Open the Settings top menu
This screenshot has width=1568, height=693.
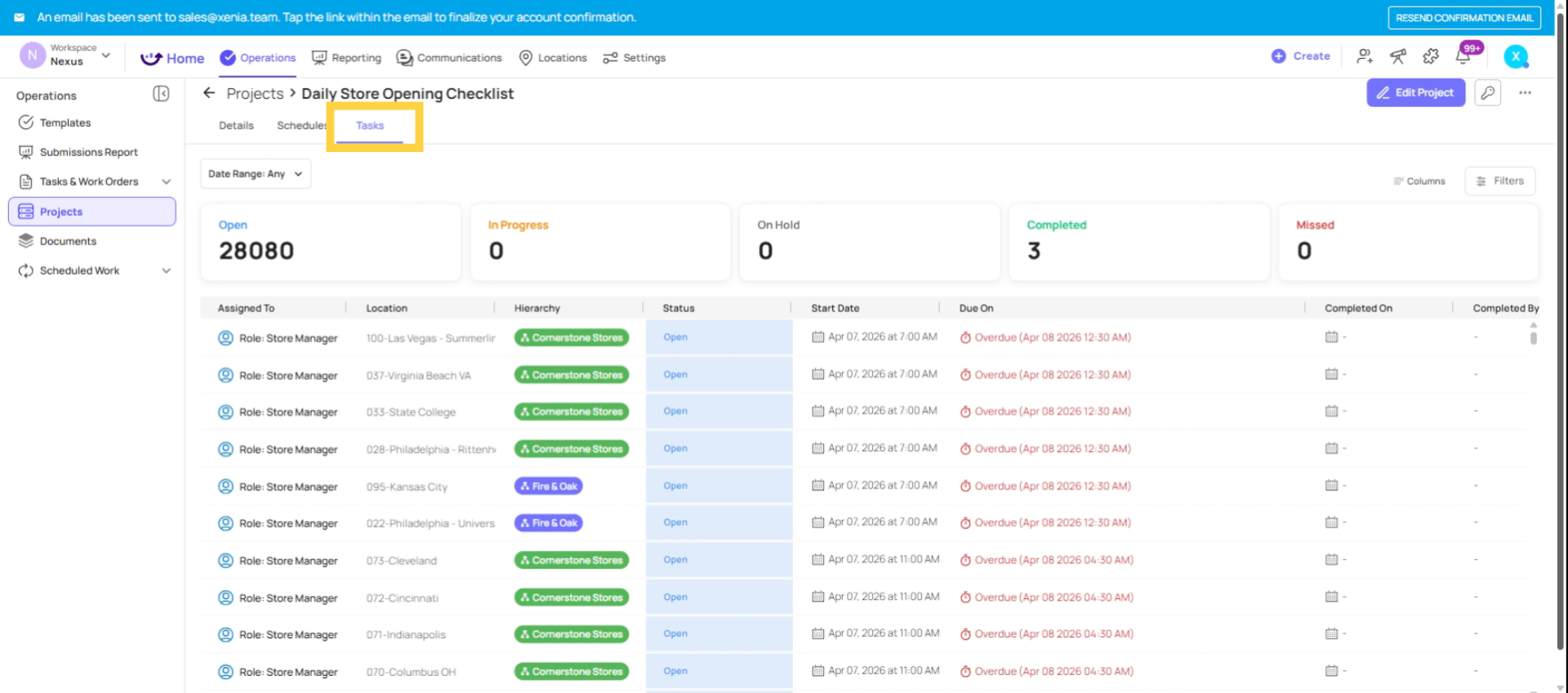(635, 57)
